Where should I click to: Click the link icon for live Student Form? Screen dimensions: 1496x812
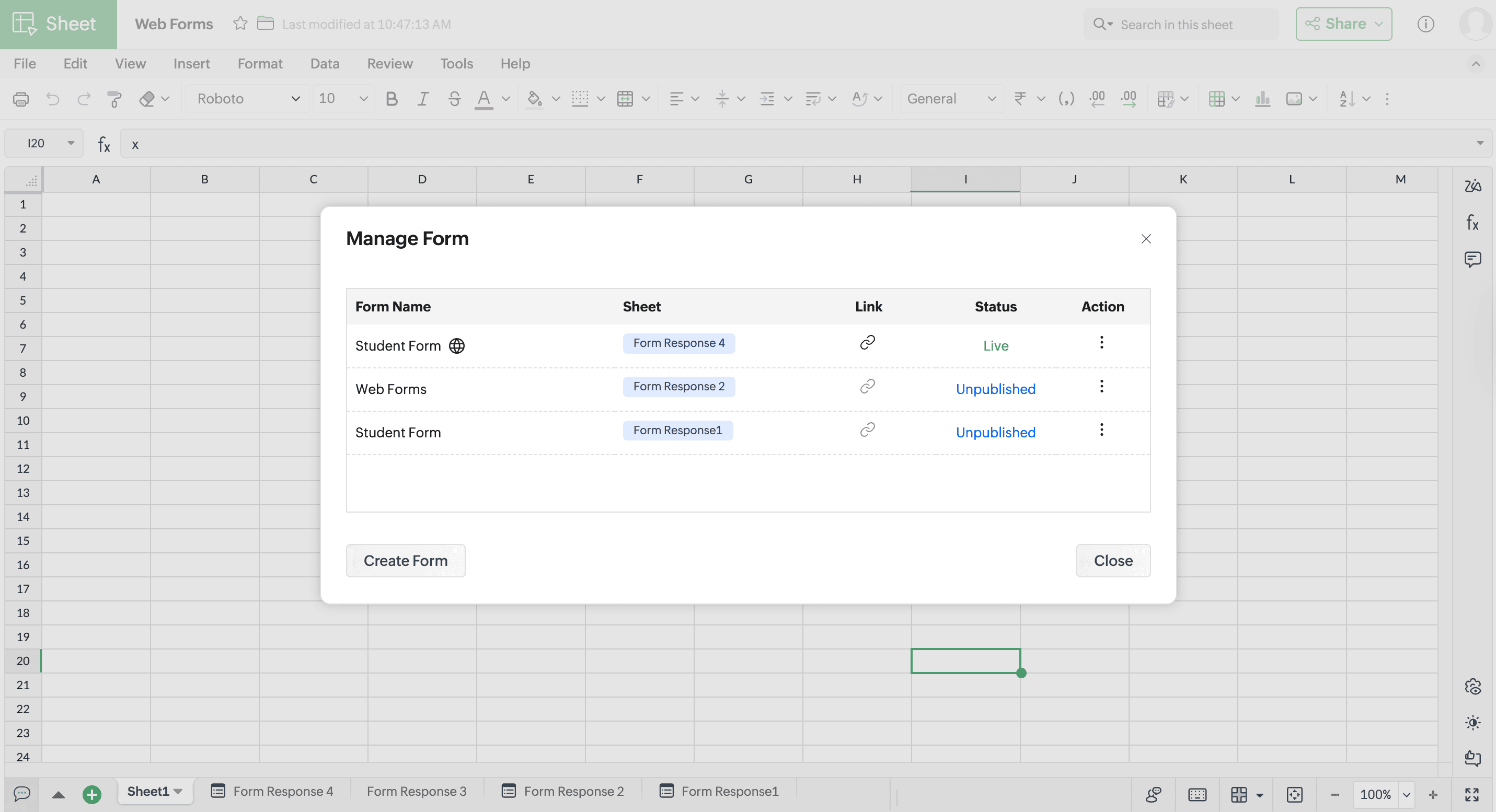(x=867, y=342)
